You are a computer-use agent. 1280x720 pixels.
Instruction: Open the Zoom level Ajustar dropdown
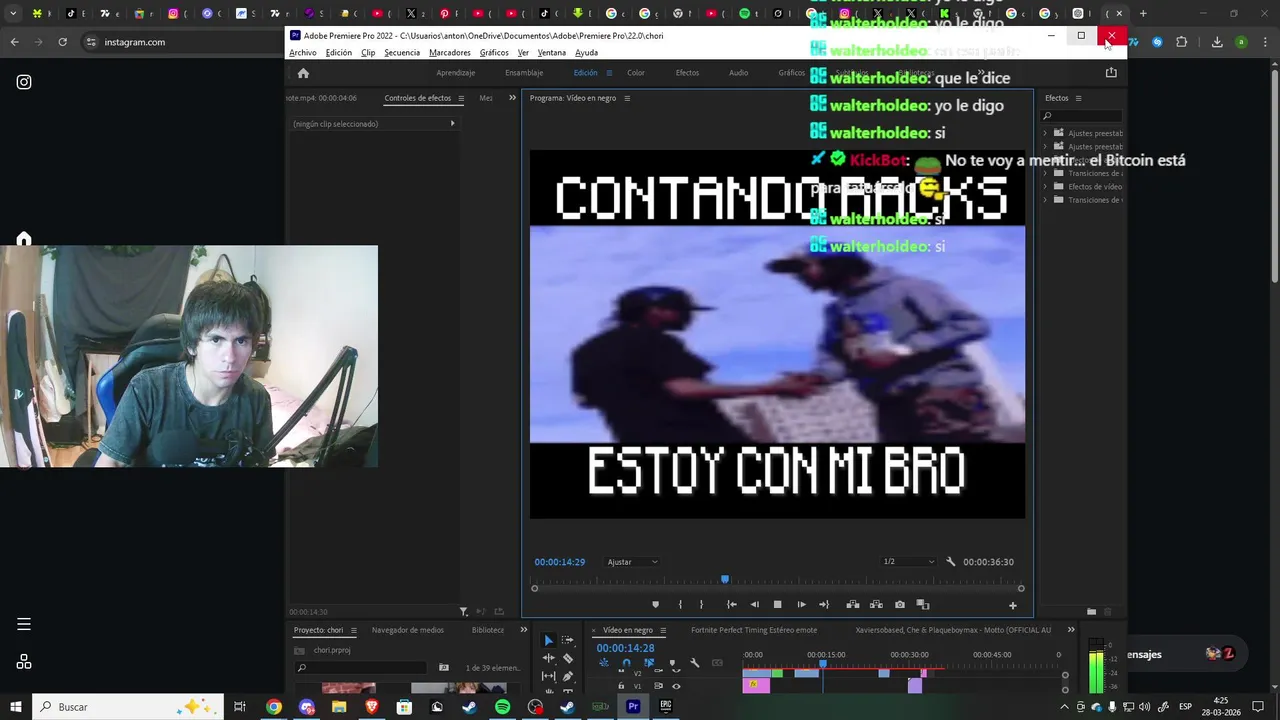(632, 562)
